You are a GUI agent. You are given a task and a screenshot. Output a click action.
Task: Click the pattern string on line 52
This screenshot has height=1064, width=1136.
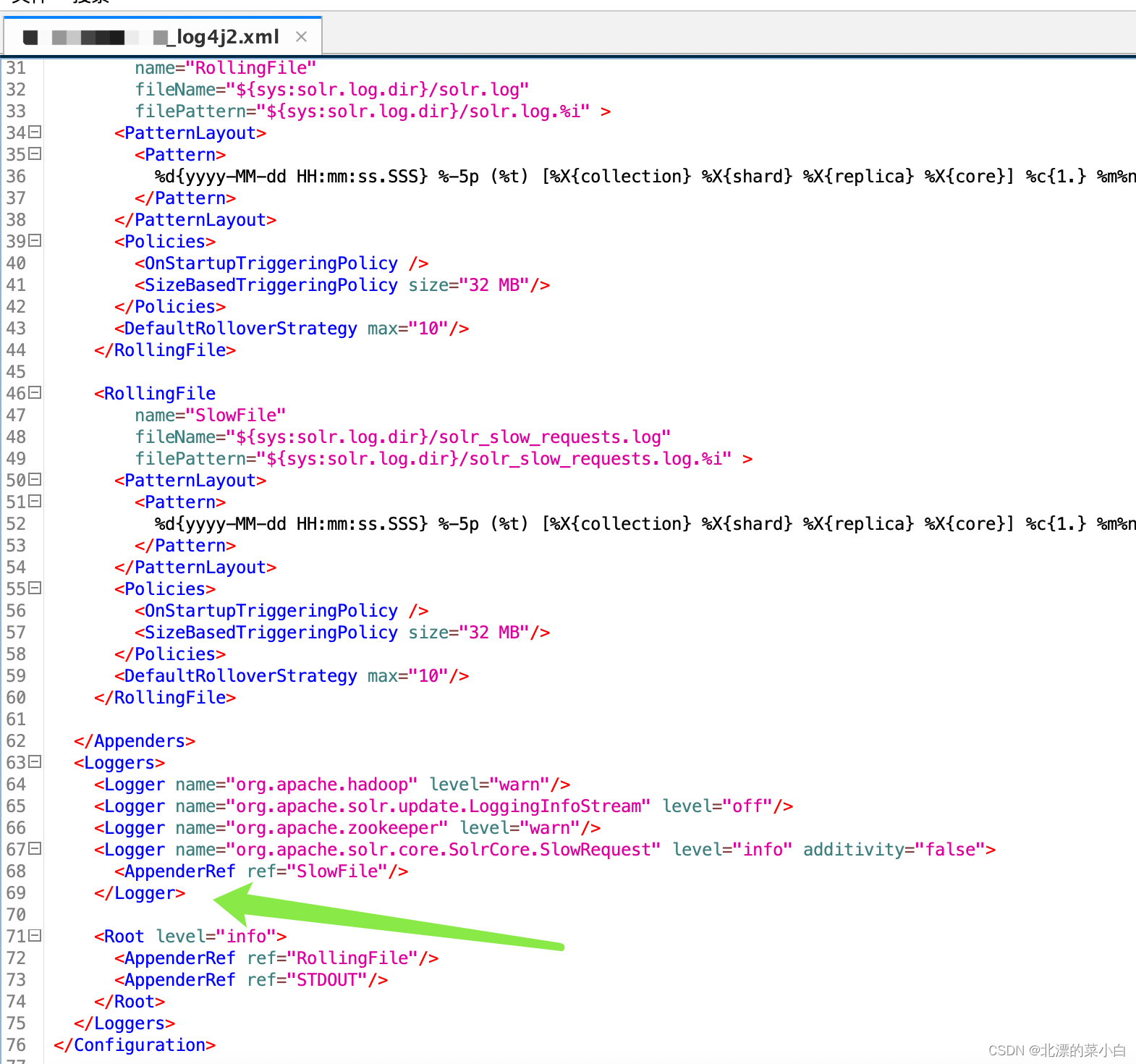(x=645, y=524)
